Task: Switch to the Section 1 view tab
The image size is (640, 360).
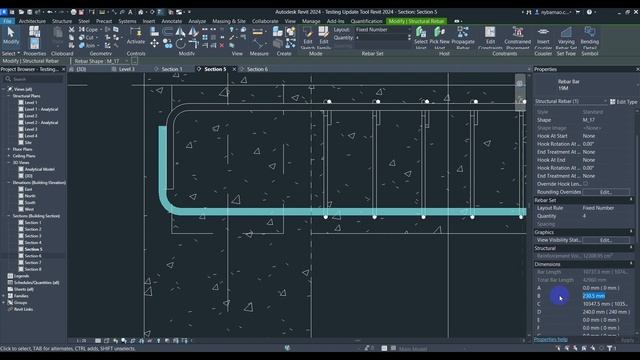Action: 172,69
